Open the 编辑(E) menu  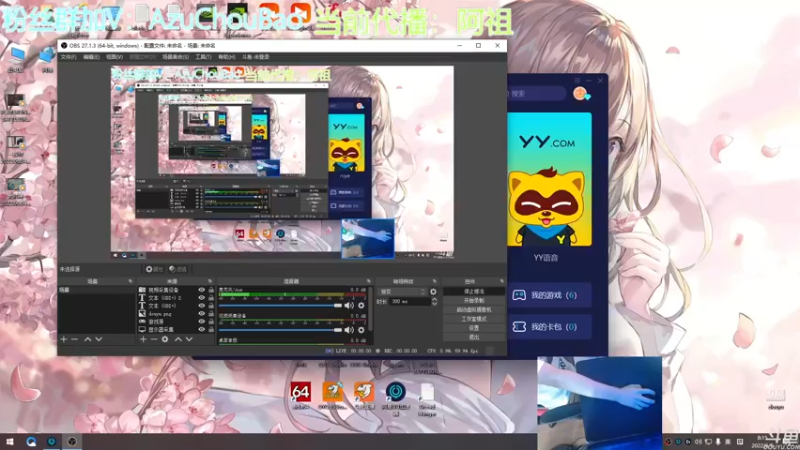pyautogui.click(x=91, y=57)
